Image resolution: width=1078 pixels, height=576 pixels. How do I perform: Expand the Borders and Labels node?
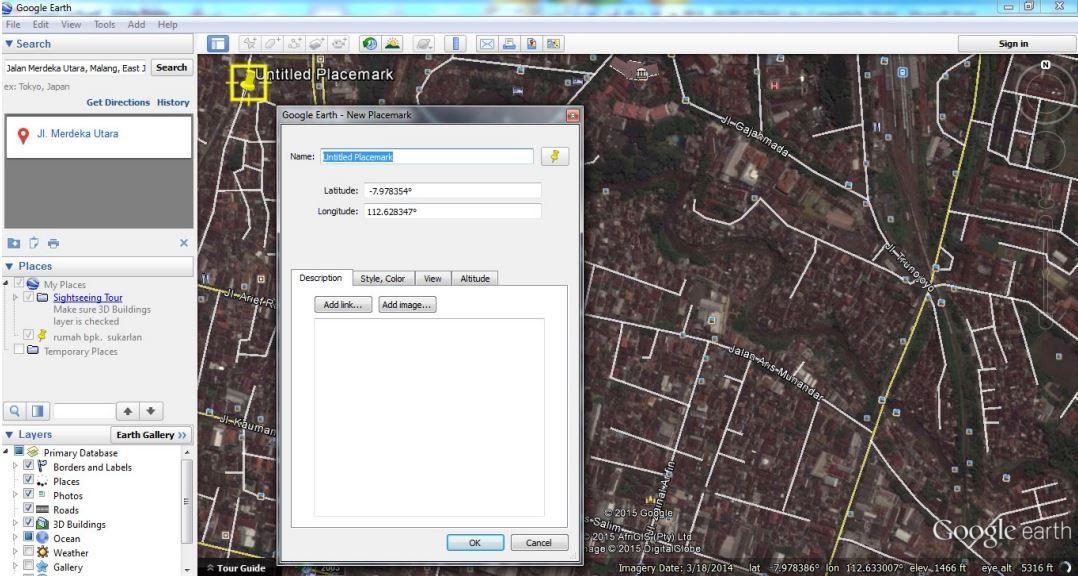point(16,466)
